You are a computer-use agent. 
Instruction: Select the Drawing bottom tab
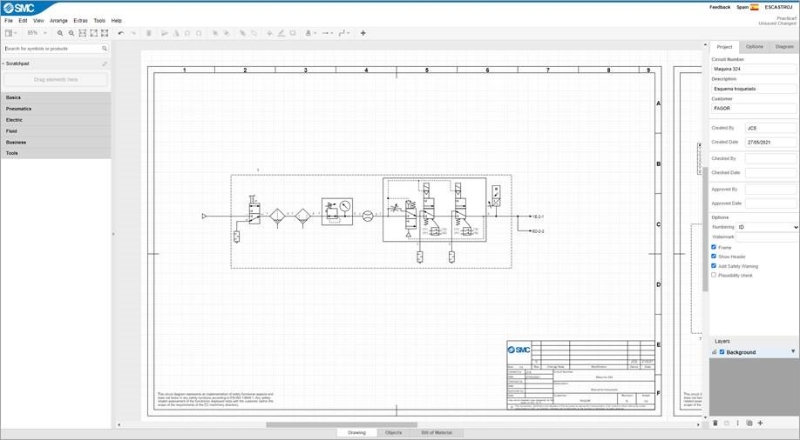point(357,433)
